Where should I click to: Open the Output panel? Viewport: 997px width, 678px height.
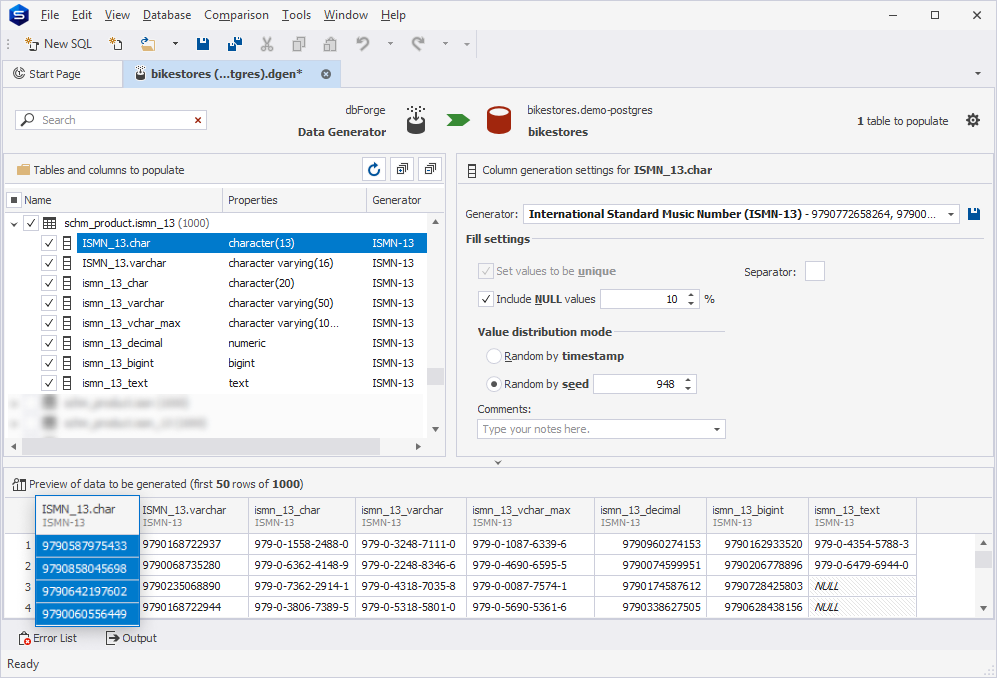pos(131,638)
